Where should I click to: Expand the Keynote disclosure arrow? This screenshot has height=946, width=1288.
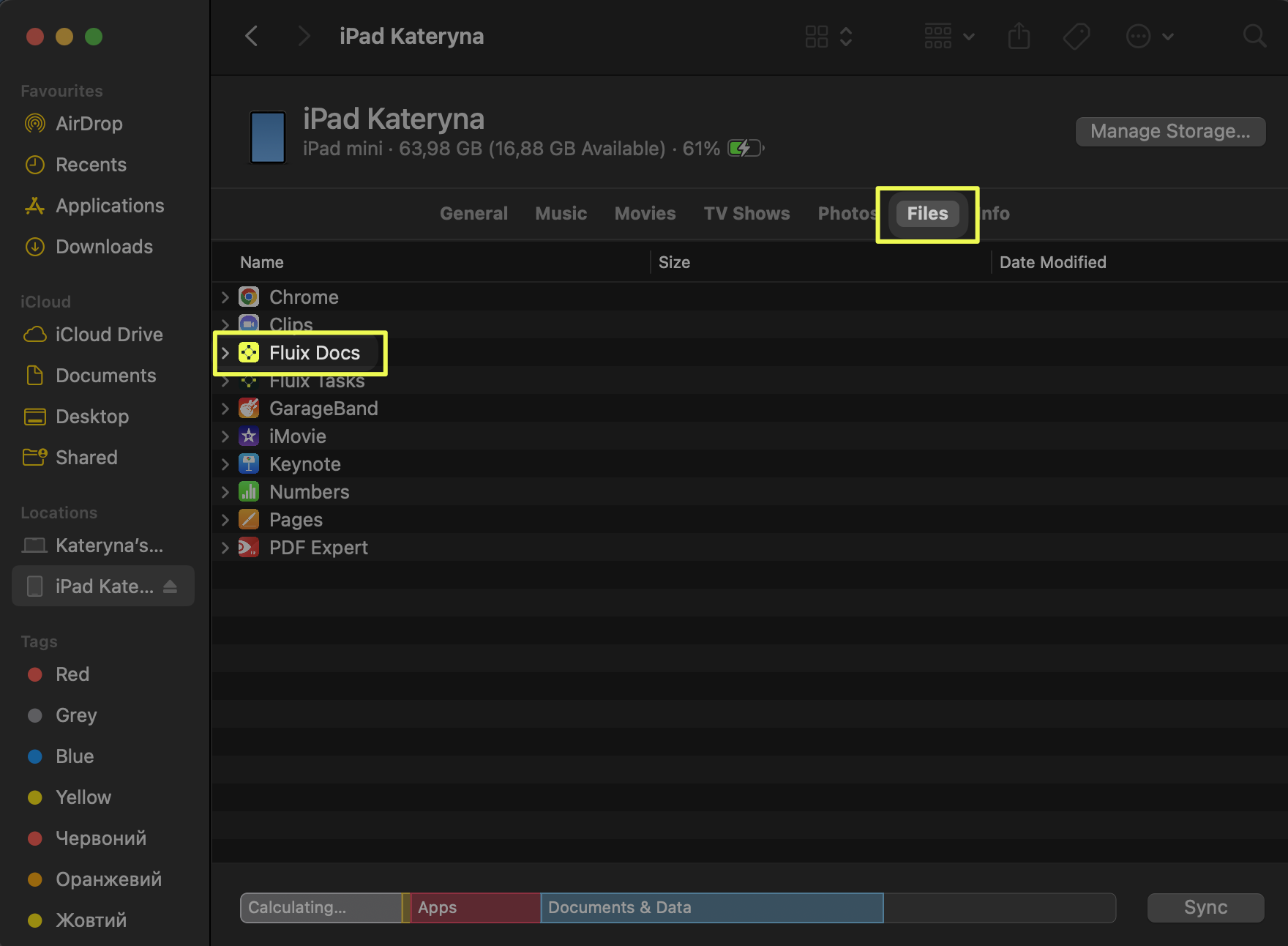(225, 464)
